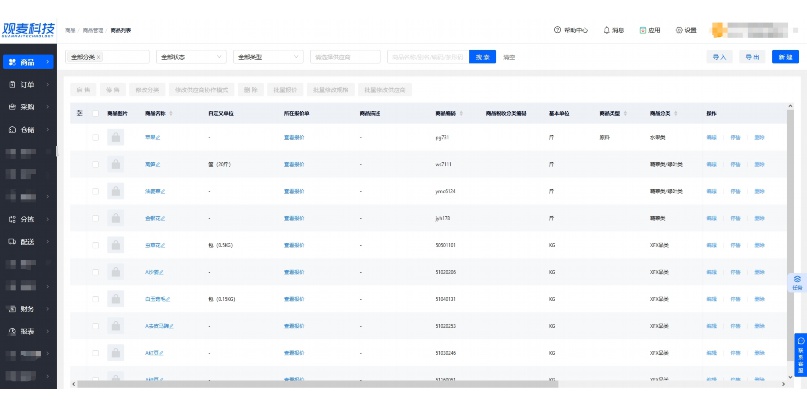
Task: Click the custom unit cell 筐(20斤)
Action: point(220,165)
